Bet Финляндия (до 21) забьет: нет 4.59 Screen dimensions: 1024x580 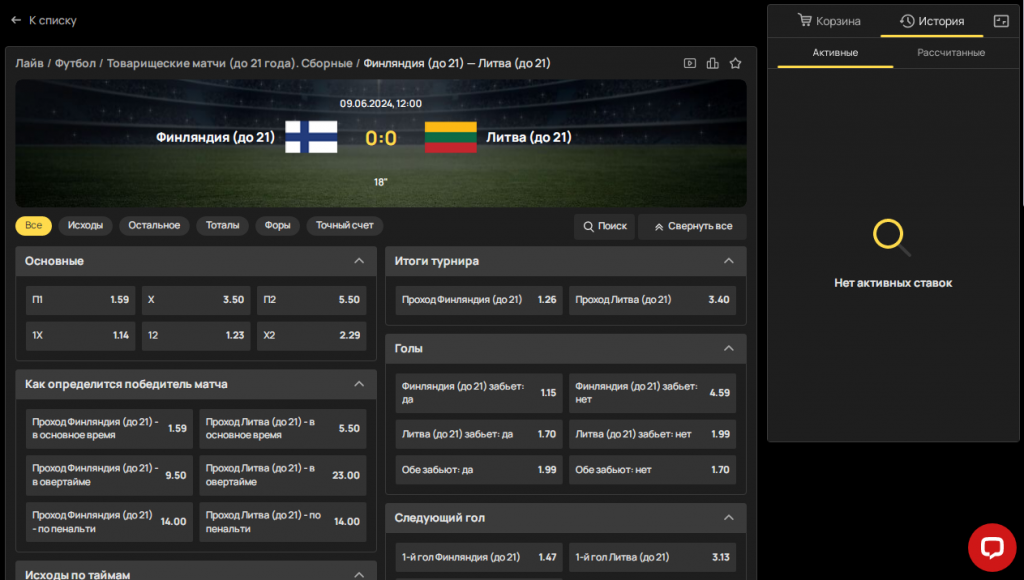tap(652, 393)
